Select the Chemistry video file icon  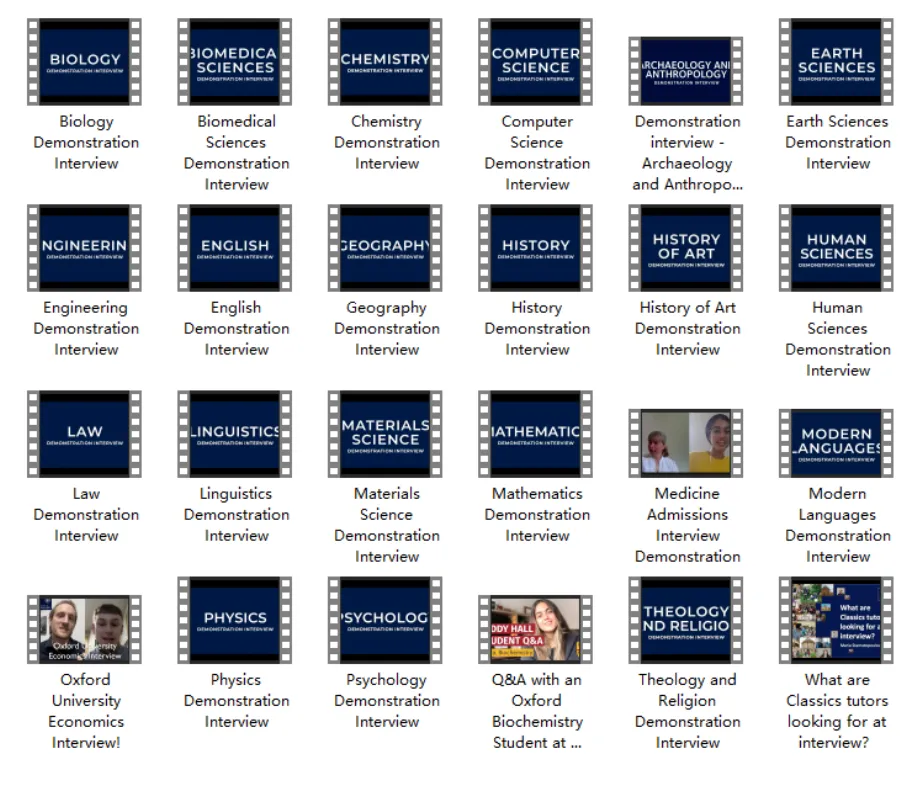(385, 62)
